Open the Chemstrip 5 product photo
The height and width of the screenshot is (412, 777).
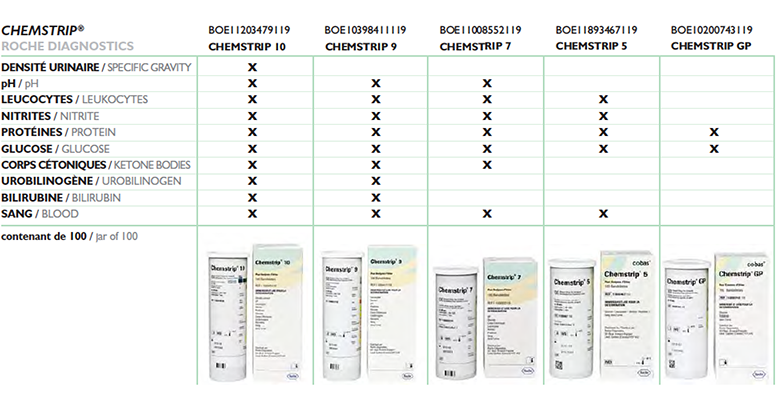coord(600,316)
